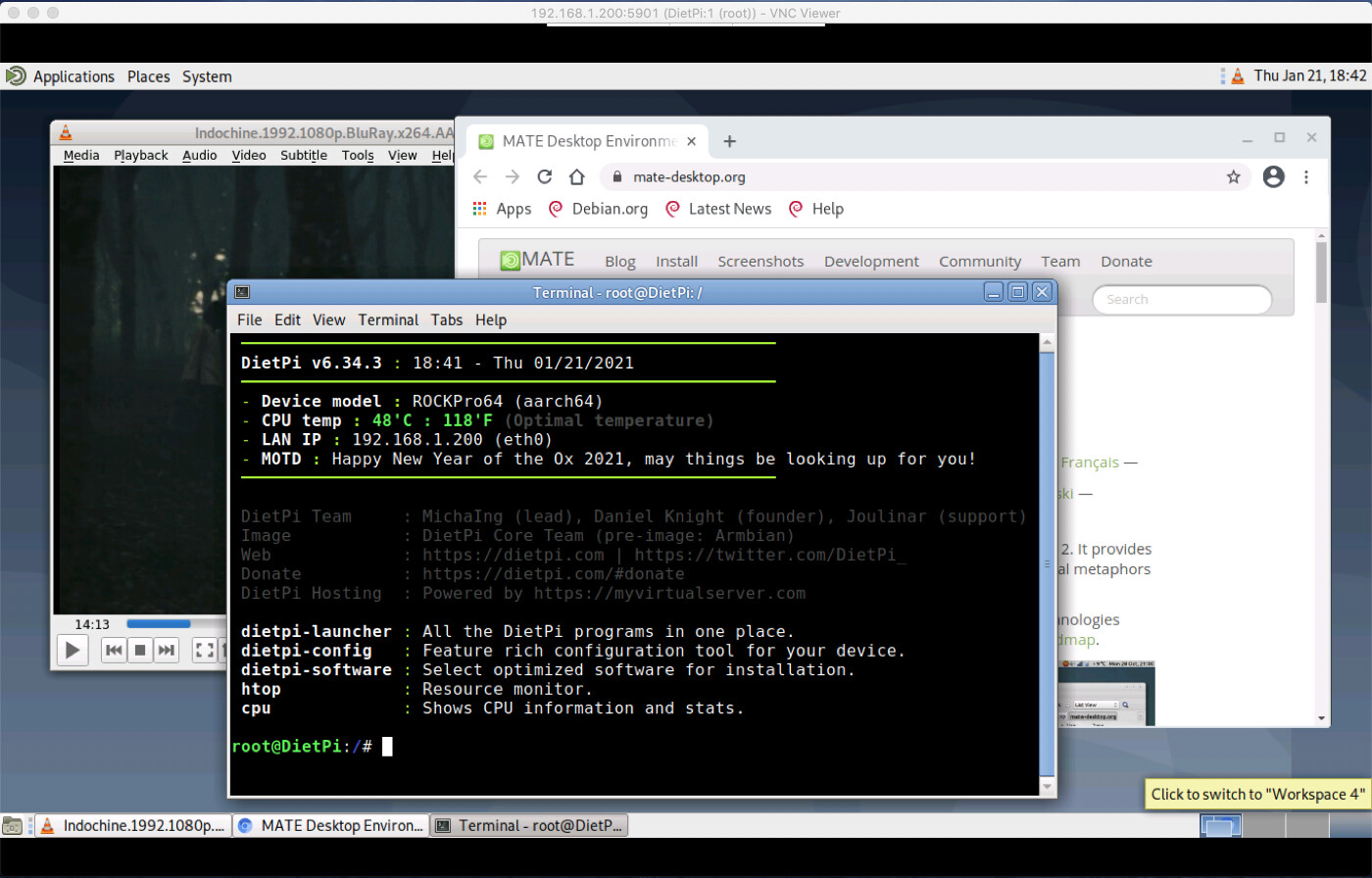Image resolution: width=1372 pixels, height=878 pixels.
Task: Stop playback in VLC
Action: point(140,650)
